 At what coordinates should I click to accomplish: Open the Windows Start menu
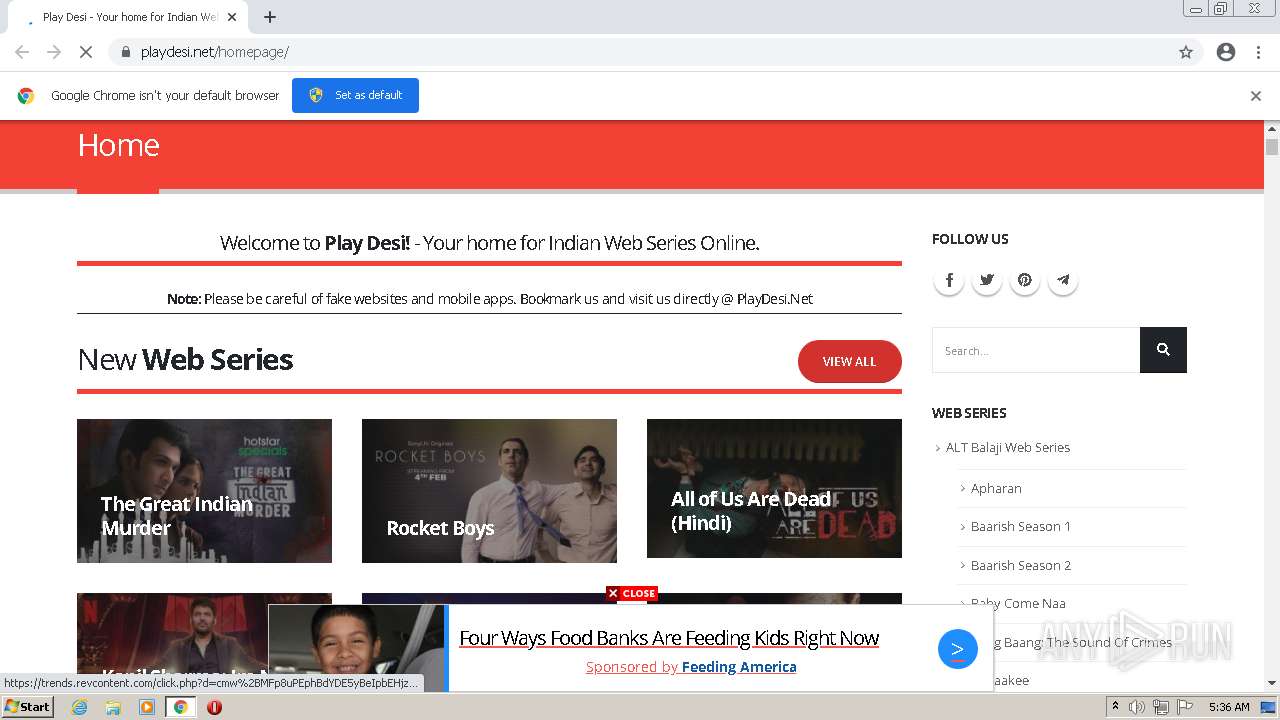click(27, 707)
